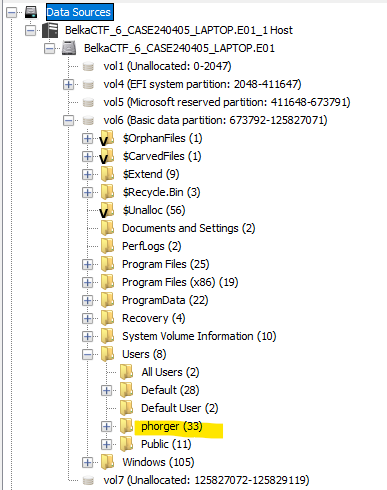Select the Default User (2) entry

click(x=180, y=408)
